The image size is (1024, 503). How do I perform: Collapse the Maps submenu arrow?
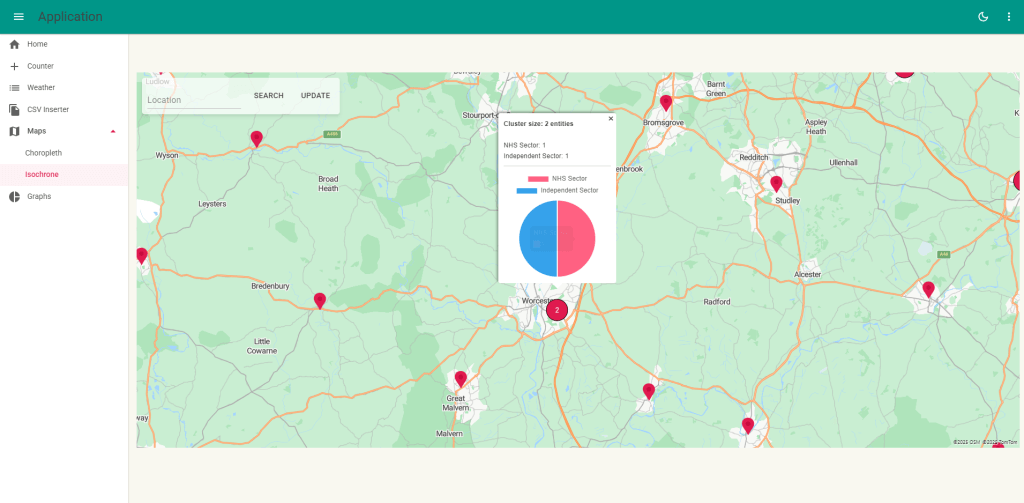[113, 131]
